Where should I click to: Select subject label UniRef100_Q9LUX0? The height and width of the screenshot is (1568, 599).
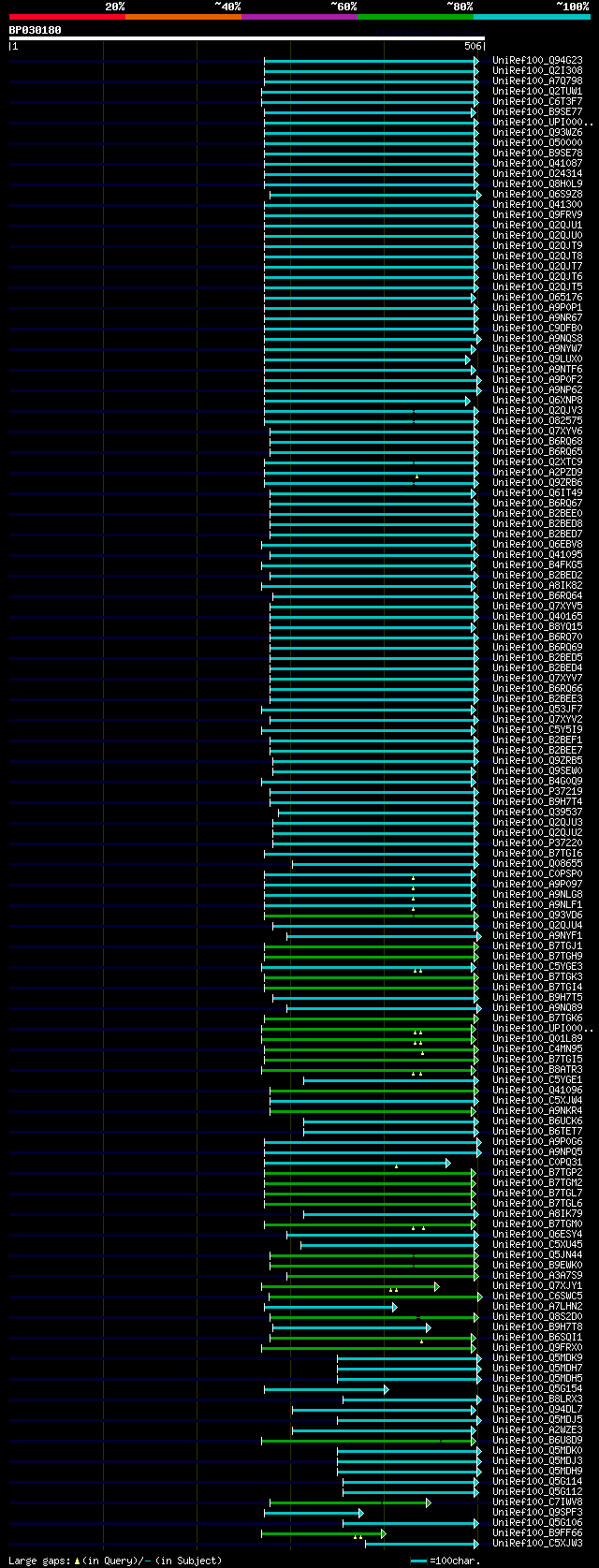(x=537, y=359)
